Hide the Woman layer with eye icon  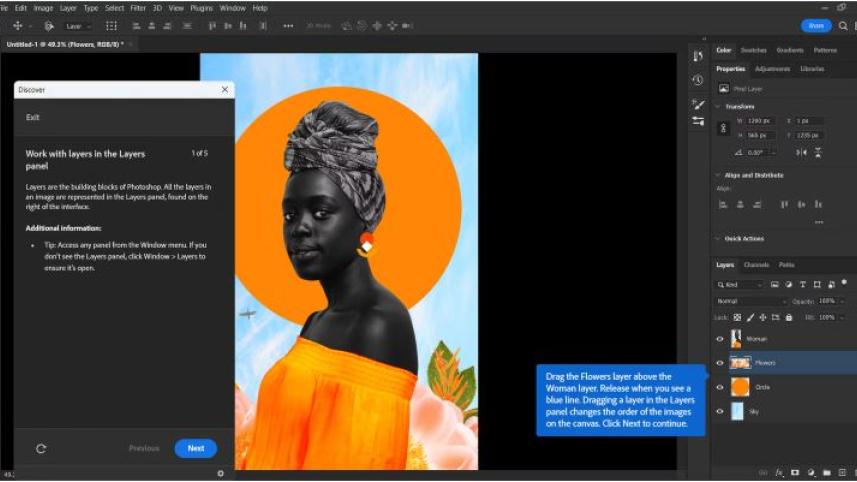pos(720,339)
